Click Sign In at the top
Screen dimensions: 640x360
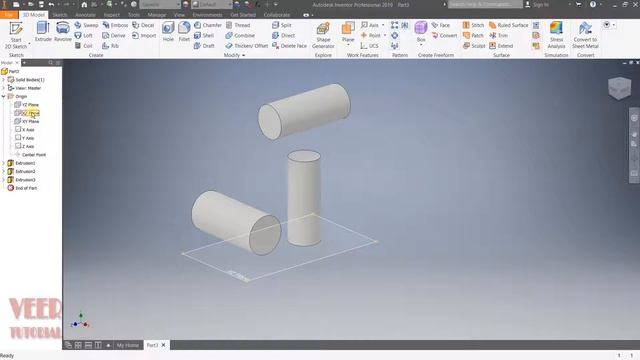pos(537,4)
